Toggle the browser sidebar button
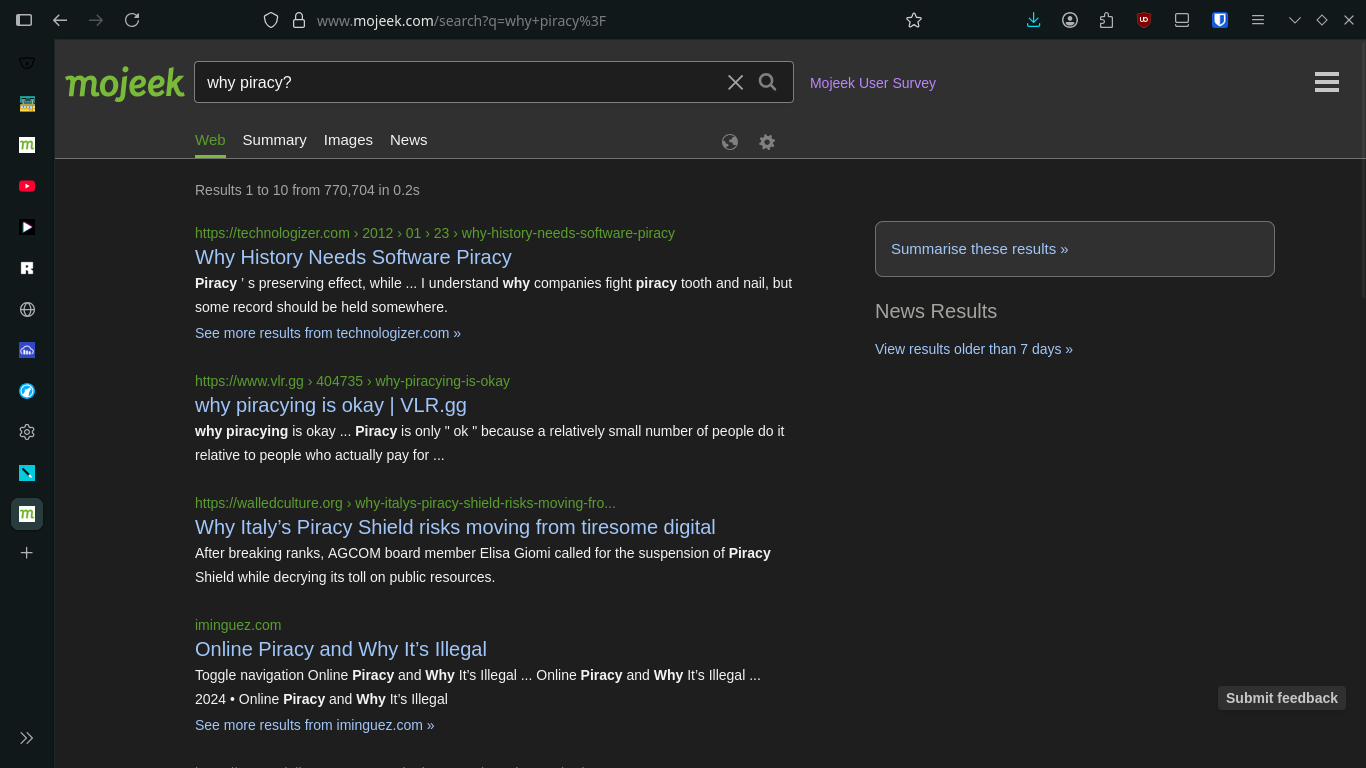The width and height of the screenshot is (1366, 768). coord(24,20)
